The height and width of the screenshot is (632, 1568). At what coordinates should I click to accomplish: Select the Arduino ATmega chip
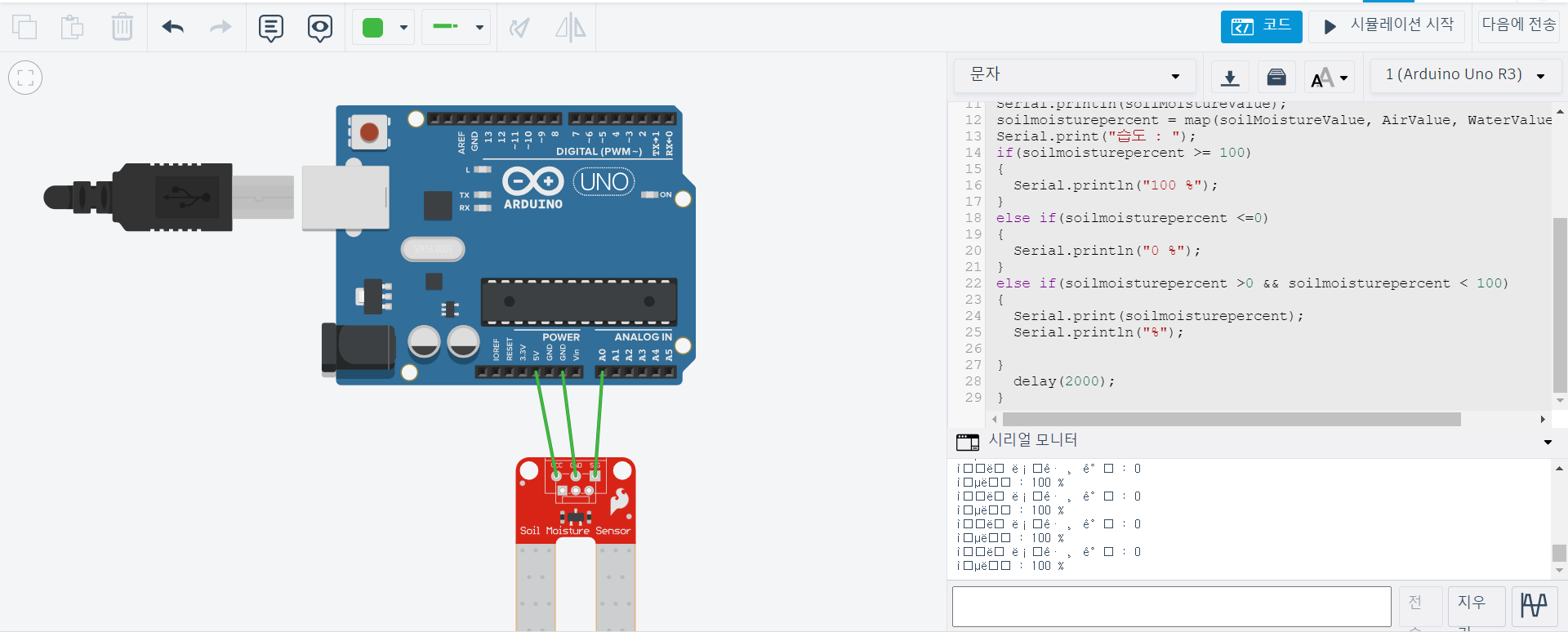pyautogui.click(x=579, y=301)
